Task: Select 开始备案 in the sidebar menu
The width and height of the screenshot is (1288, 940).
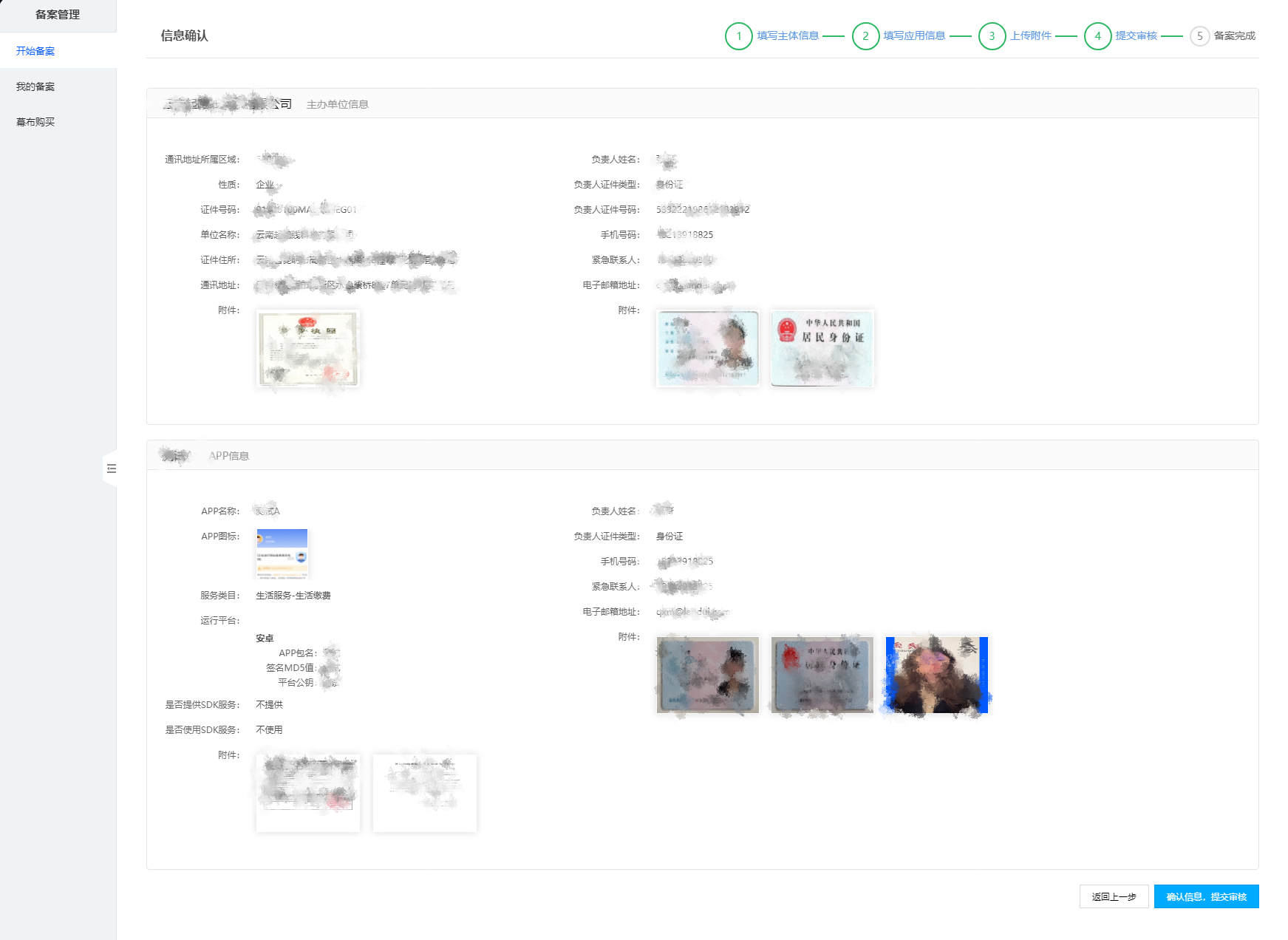Action: point(35,51)
